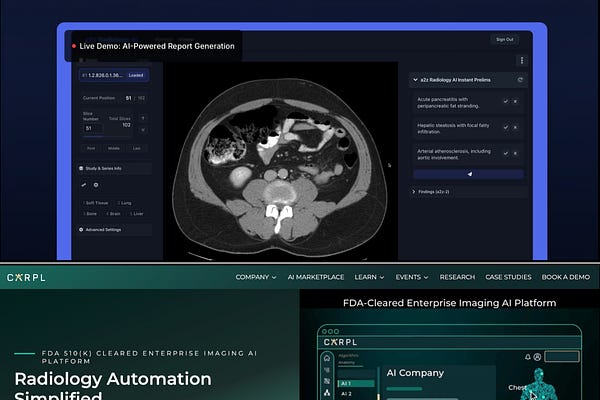
Task: Jump to the First slice
Action: coord(91,149)
